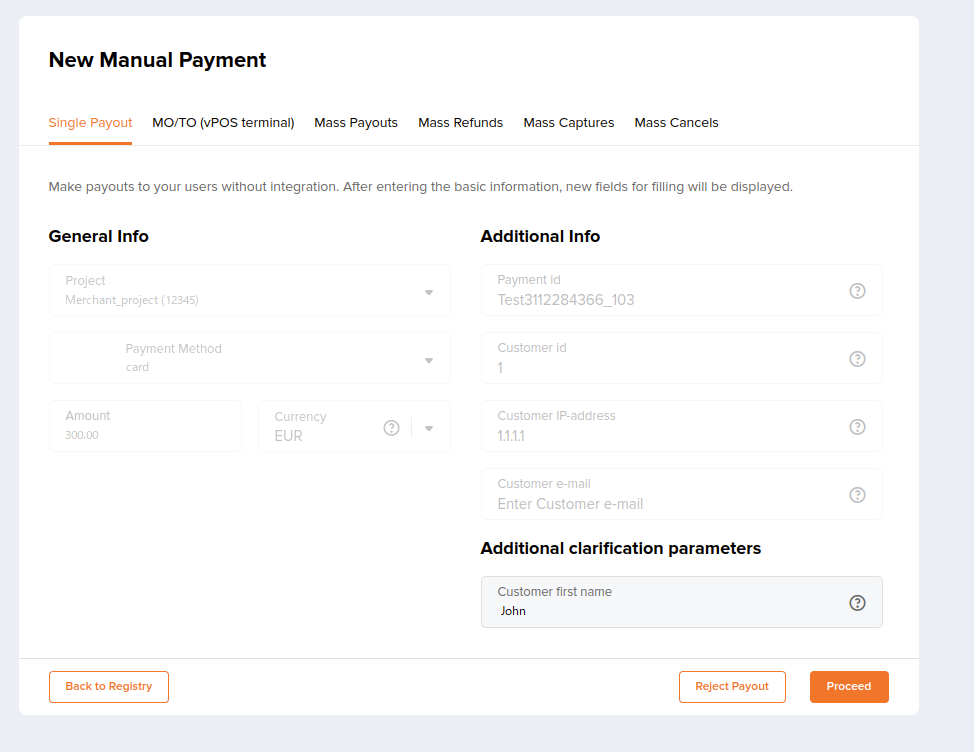Switch to MO/TO (vPOS terminal) tab

(223, 123)
